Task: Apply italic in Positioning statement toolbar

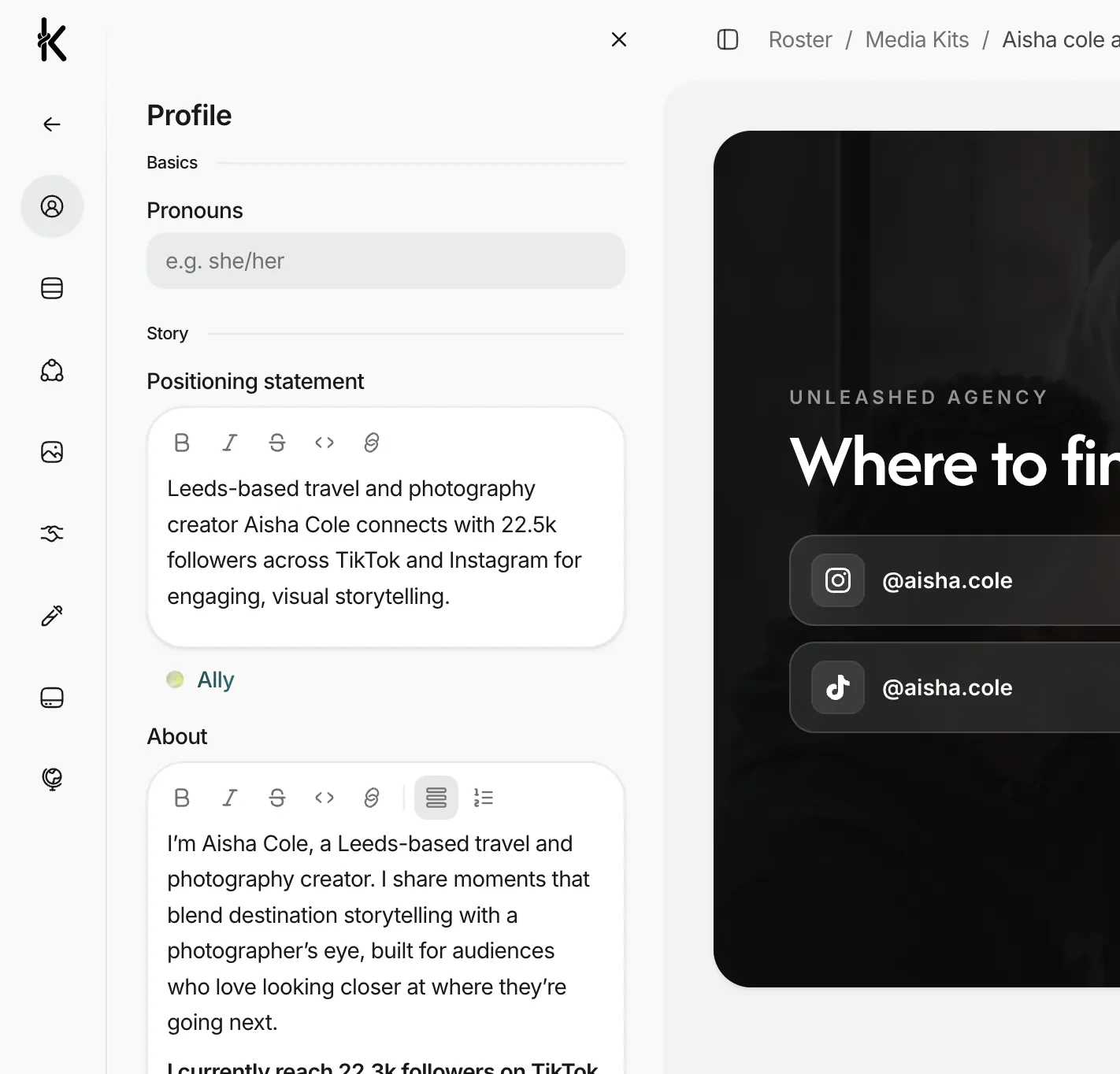Action: pos(229,443)
